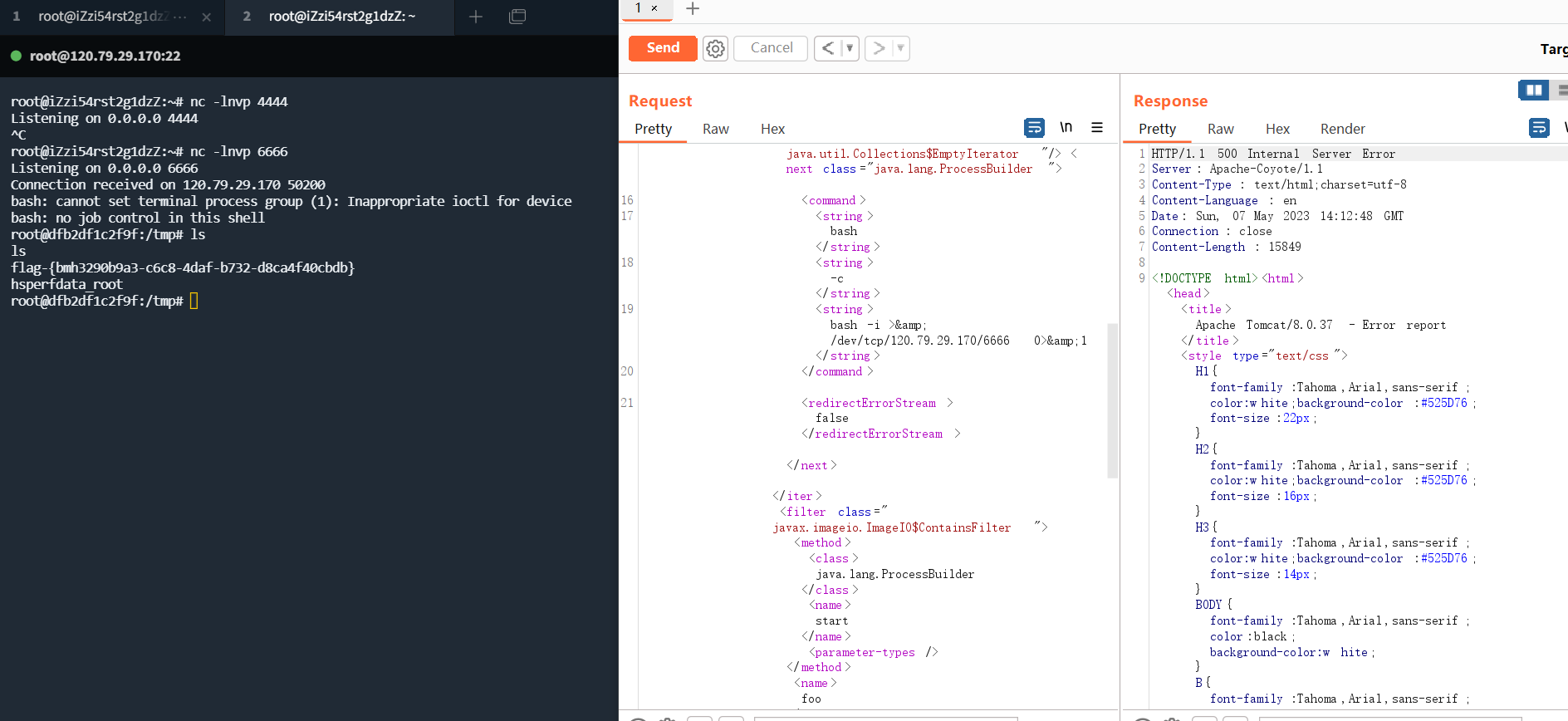The width and height of the screenshot is (1568, 721).
Task: Click 'Connection: close' header
Action: [x=1211, y=231]
